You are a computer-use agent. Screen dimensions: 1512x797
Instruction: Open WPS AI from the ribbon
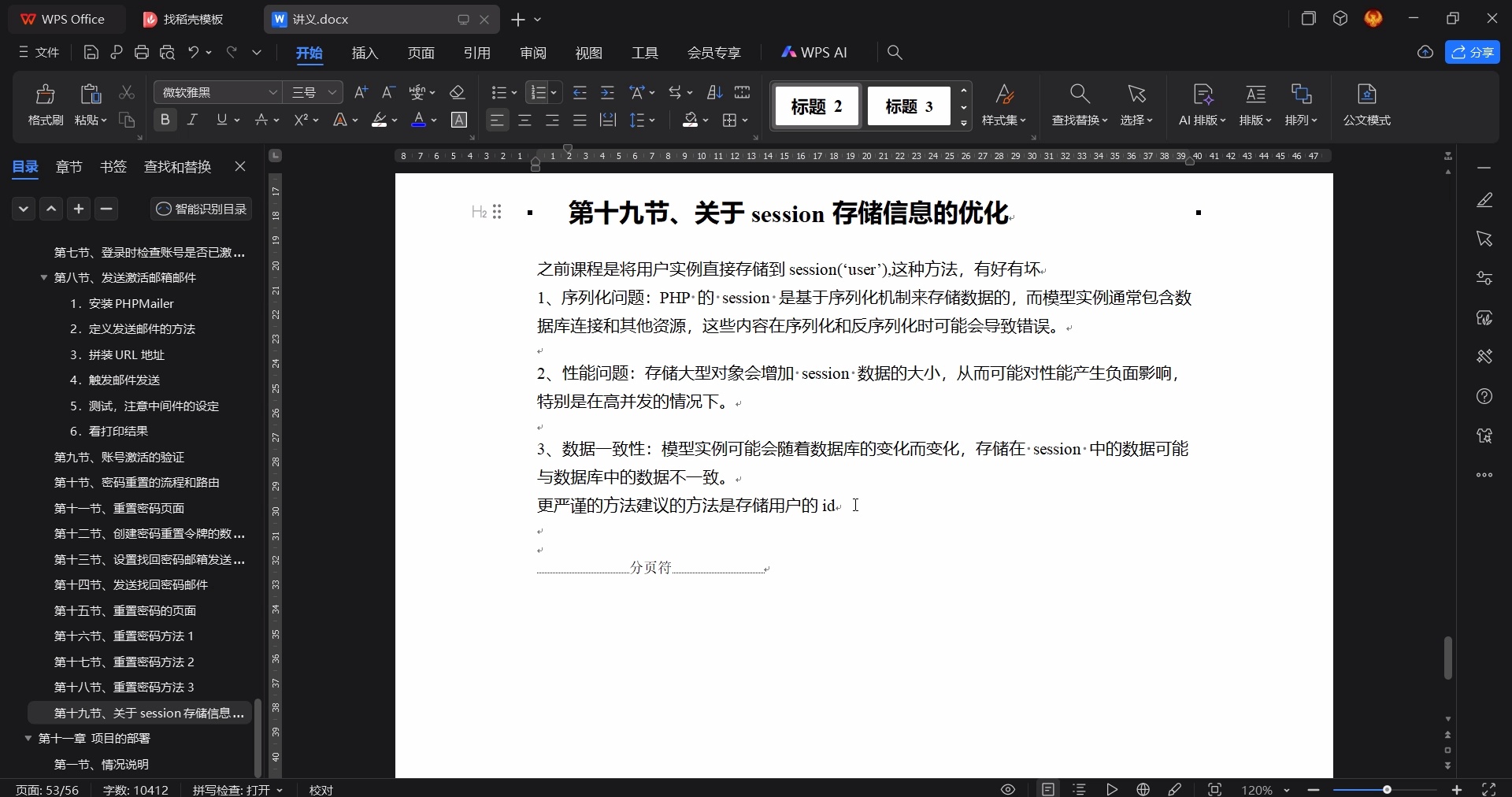pyautogui.click(x=815, y=52)
